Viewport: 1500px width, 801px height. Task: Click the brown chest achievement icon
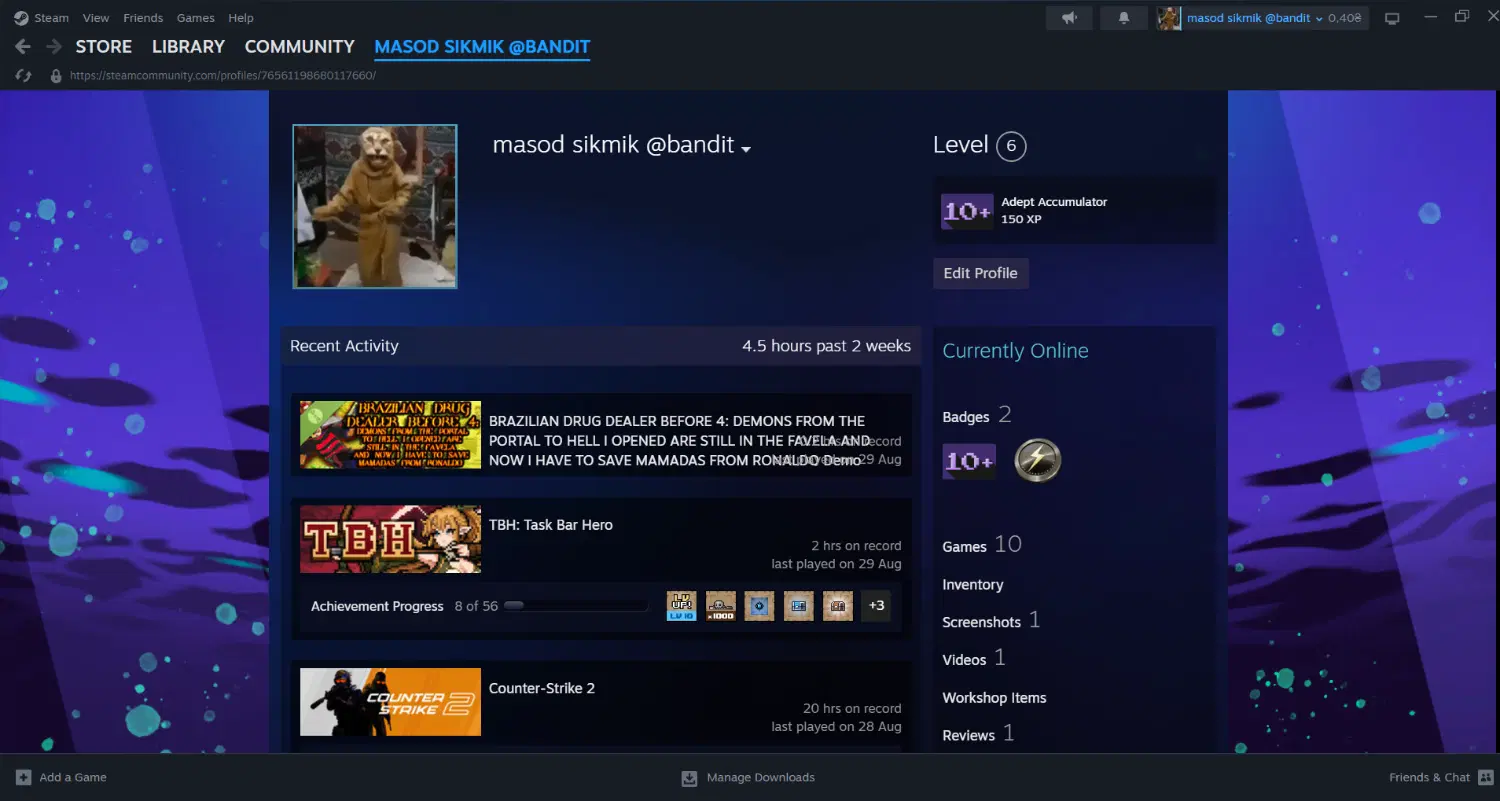point(838,606)
